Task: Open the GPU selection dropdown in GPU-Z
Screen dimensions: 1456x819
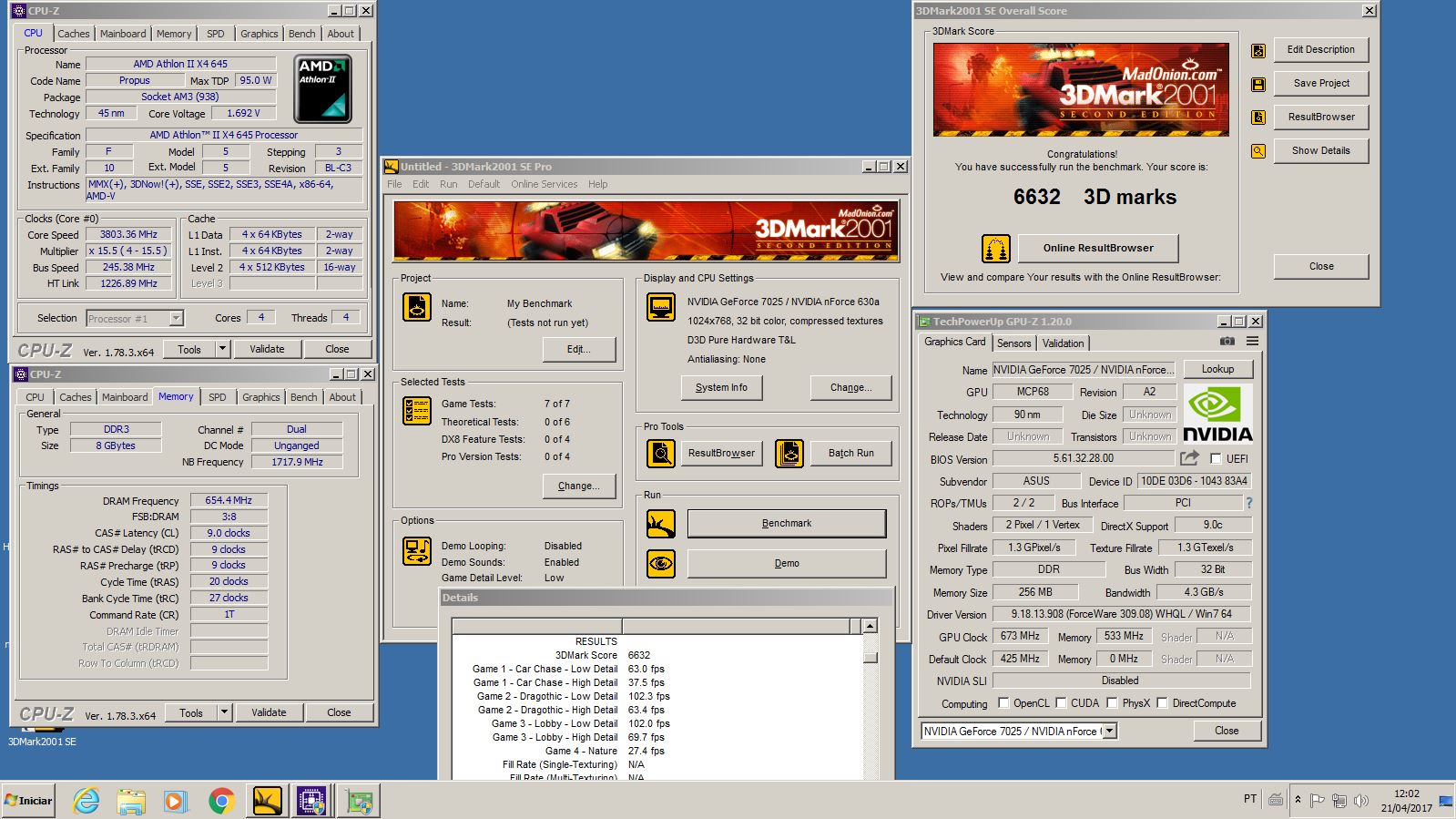Action: coord(1109,731)
